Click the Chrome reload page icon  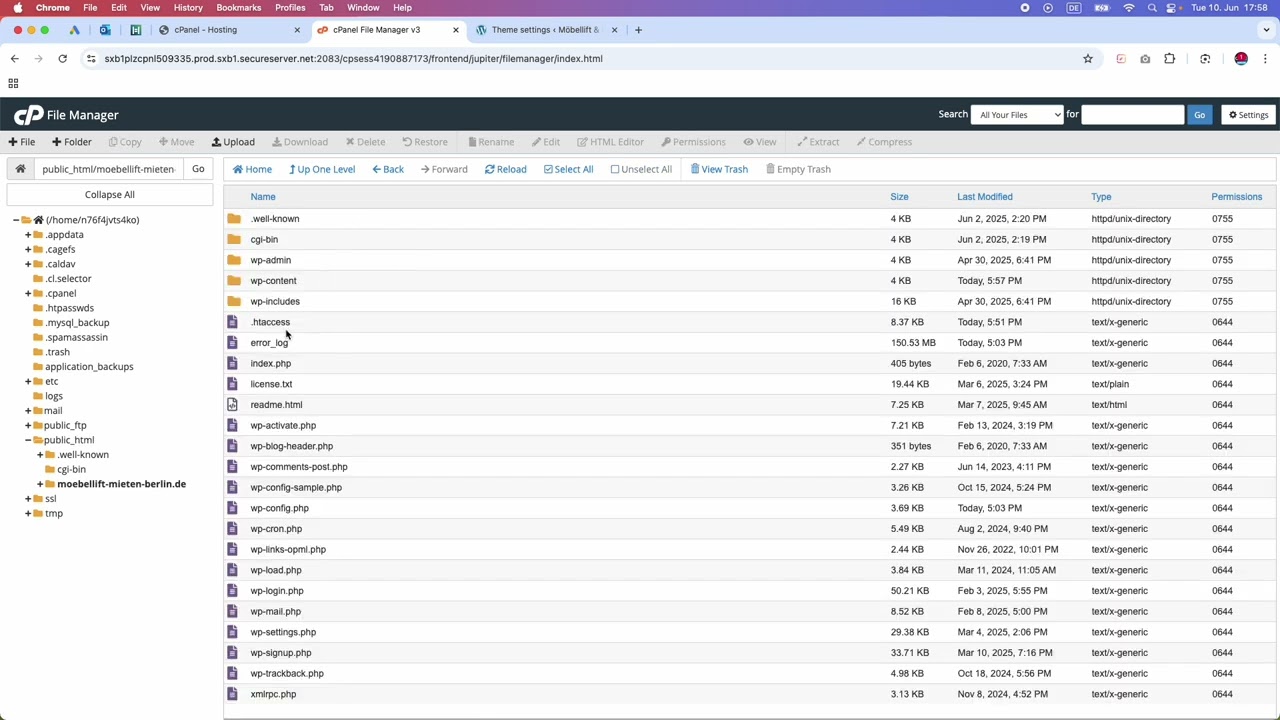point(62,59)
